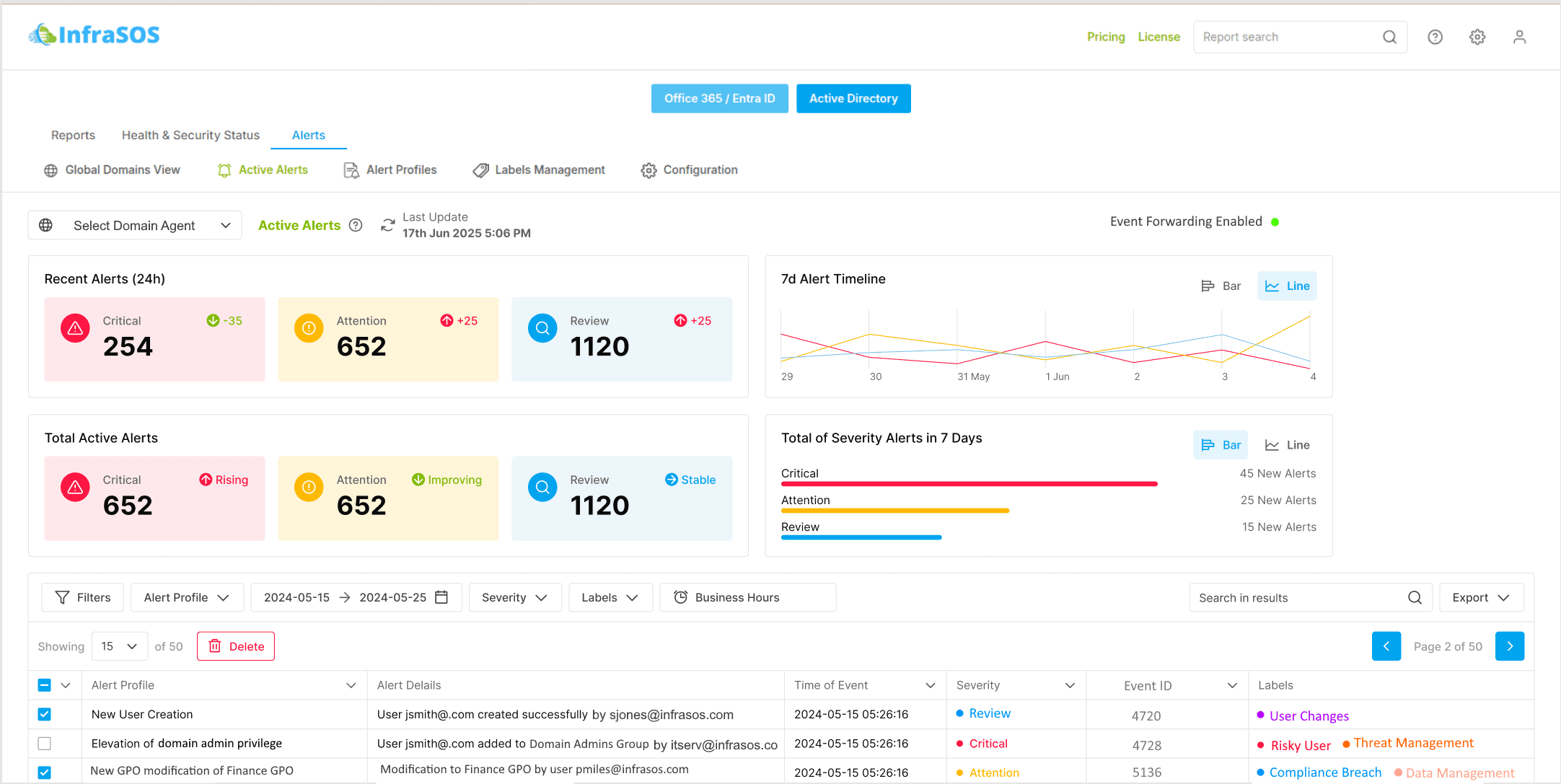
Task: Open the Export dropdown
Action: coord(1482,597)
